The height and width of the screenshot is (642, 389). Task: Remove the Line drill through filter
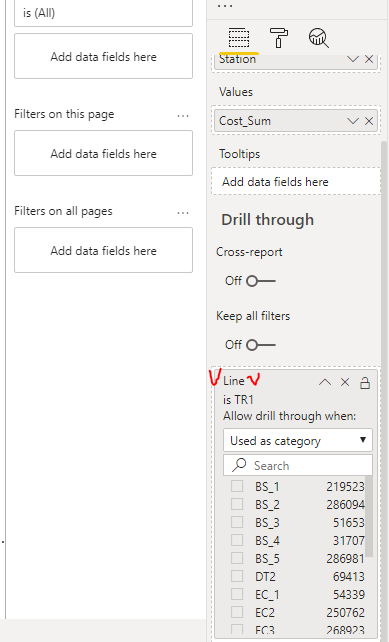[x=345, y=382]
